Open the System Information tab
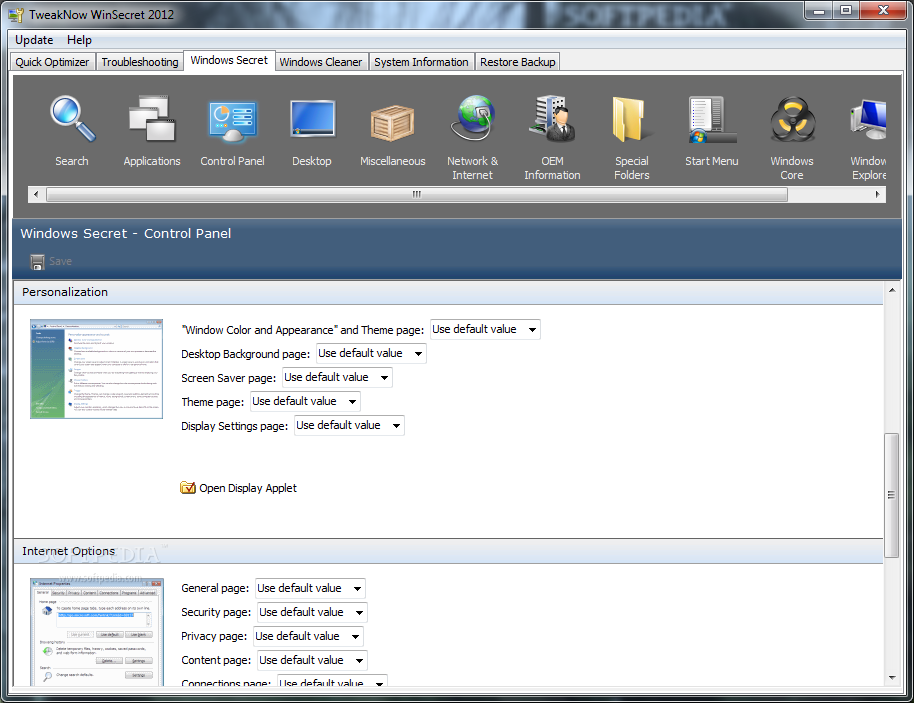 point(421,62)
